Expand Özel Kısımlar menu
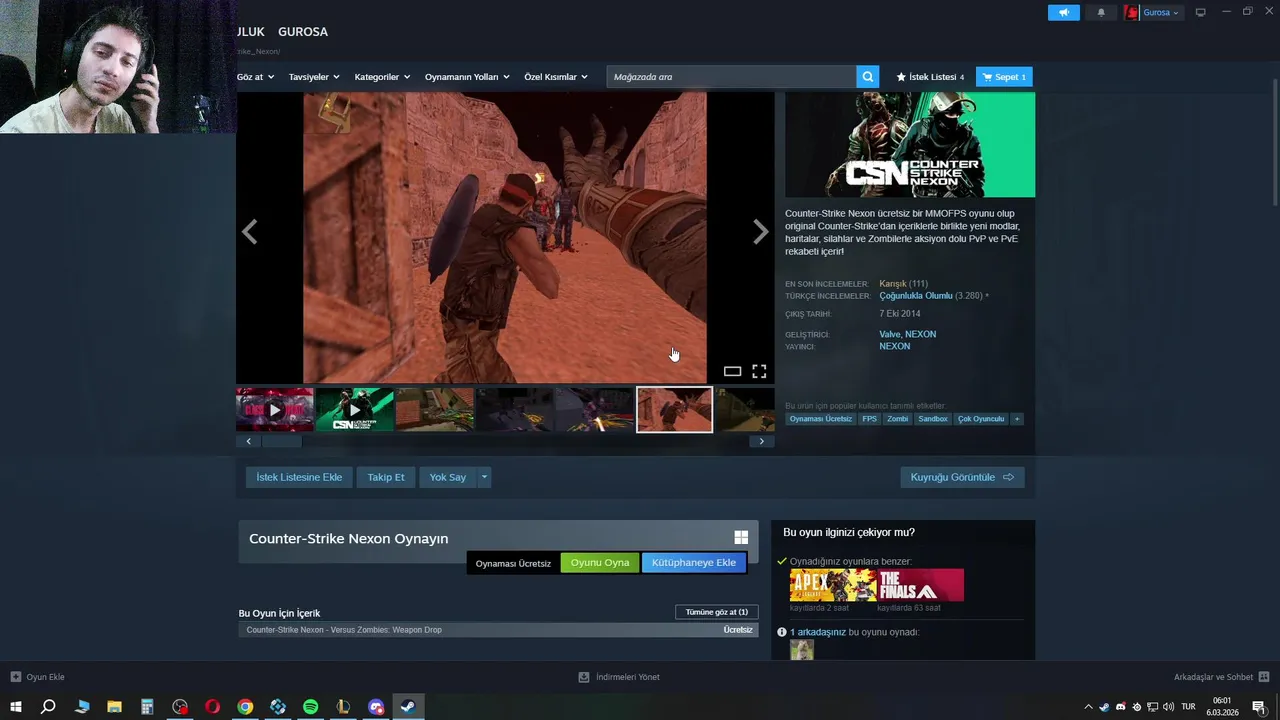The image size is (1280, 720). (x=556, y=77)
